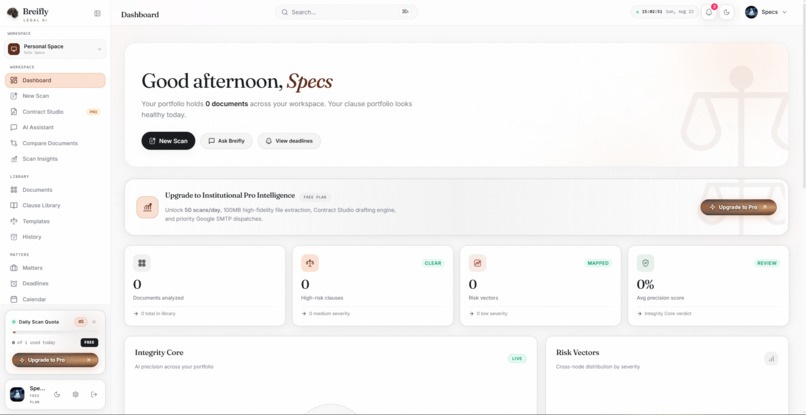Click '0 medium severity' text
The height and width of the screenshot is (415, 806).
329,313
